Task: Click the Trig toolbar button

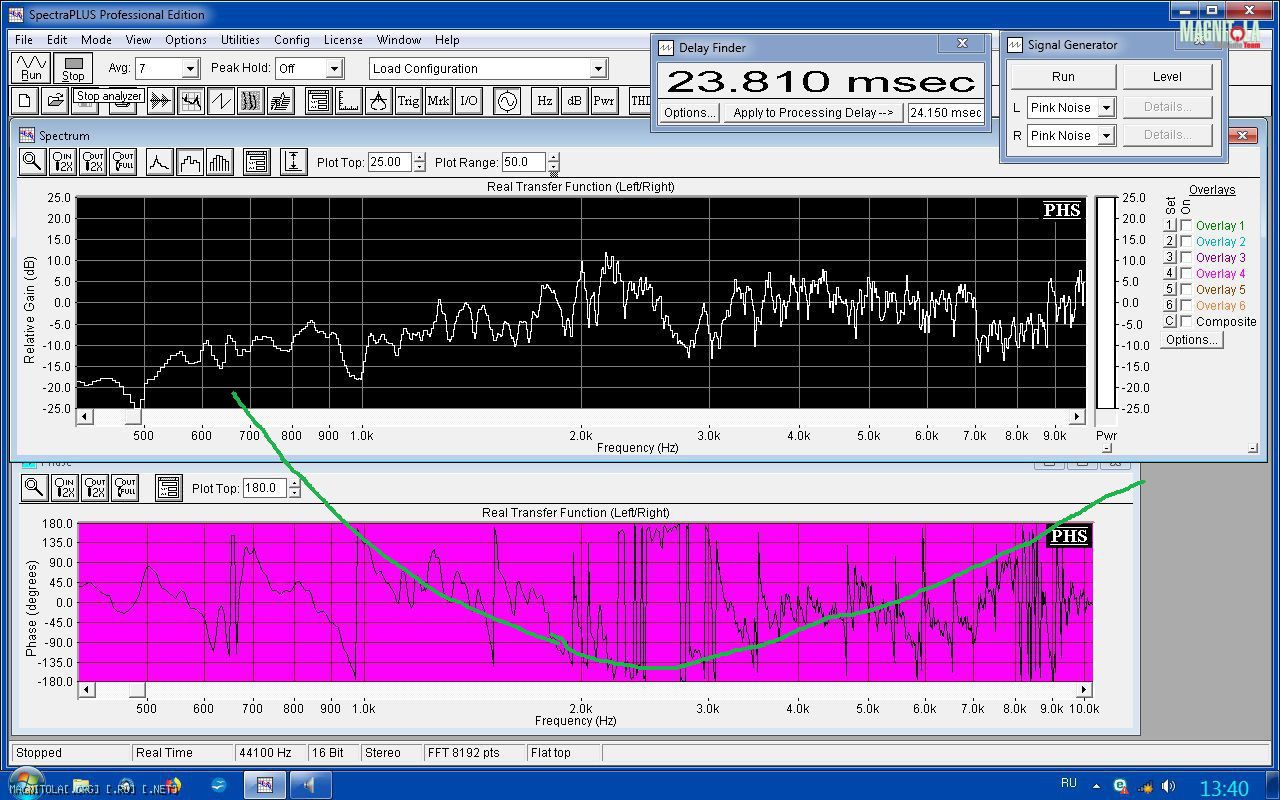Action: 408,101
